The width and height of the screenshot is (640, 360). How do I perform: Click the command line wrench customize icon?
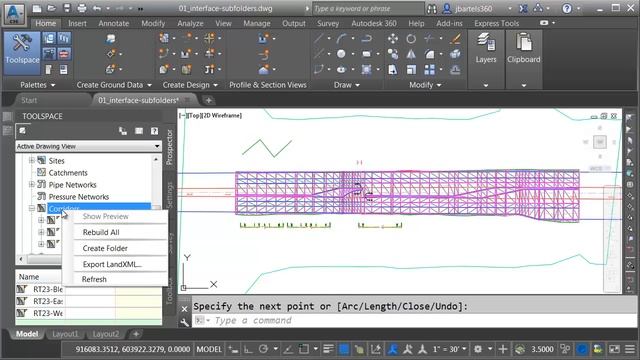click(x=184, y=322)
